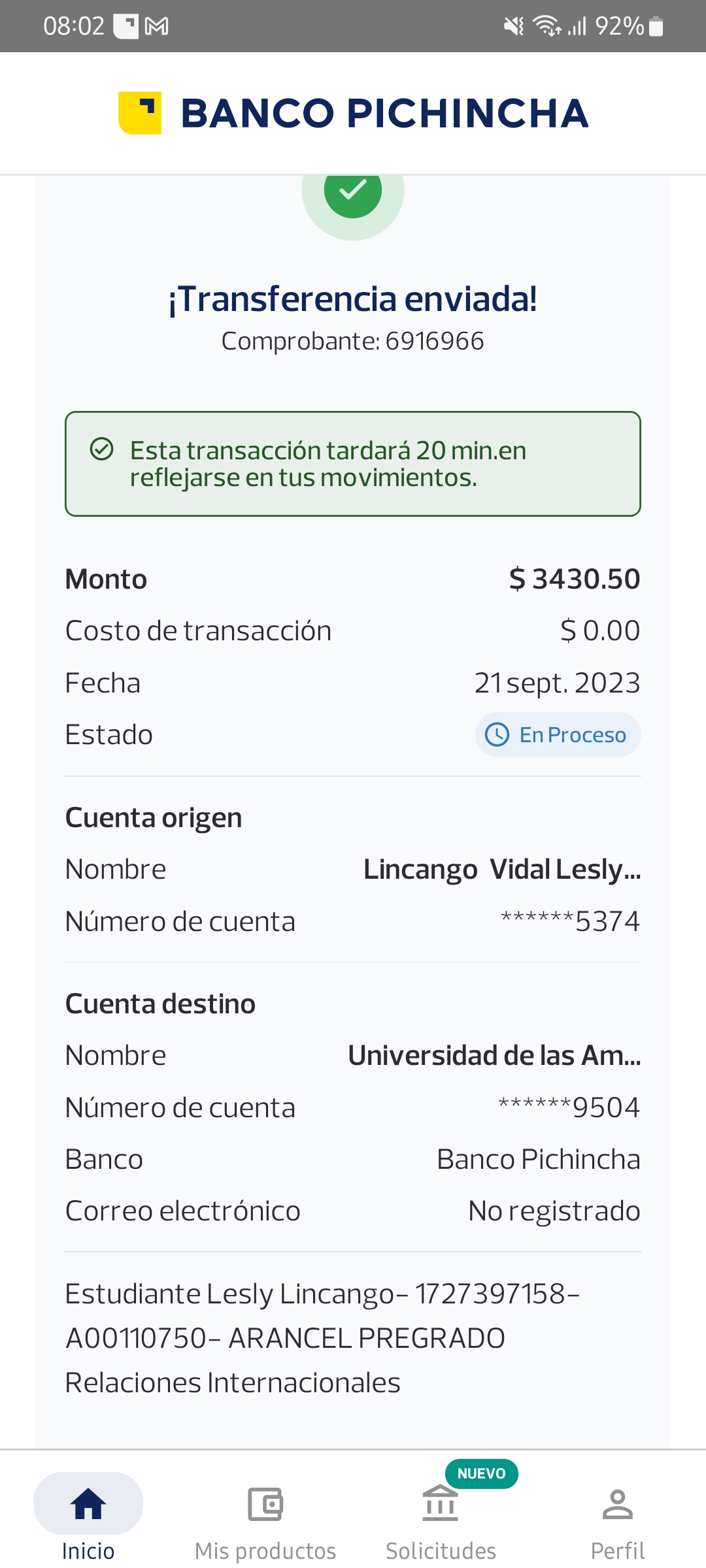This screenshot has width=706, height=1568.
Task: Tap the En Proceso status badge
Action: (558, 735)
